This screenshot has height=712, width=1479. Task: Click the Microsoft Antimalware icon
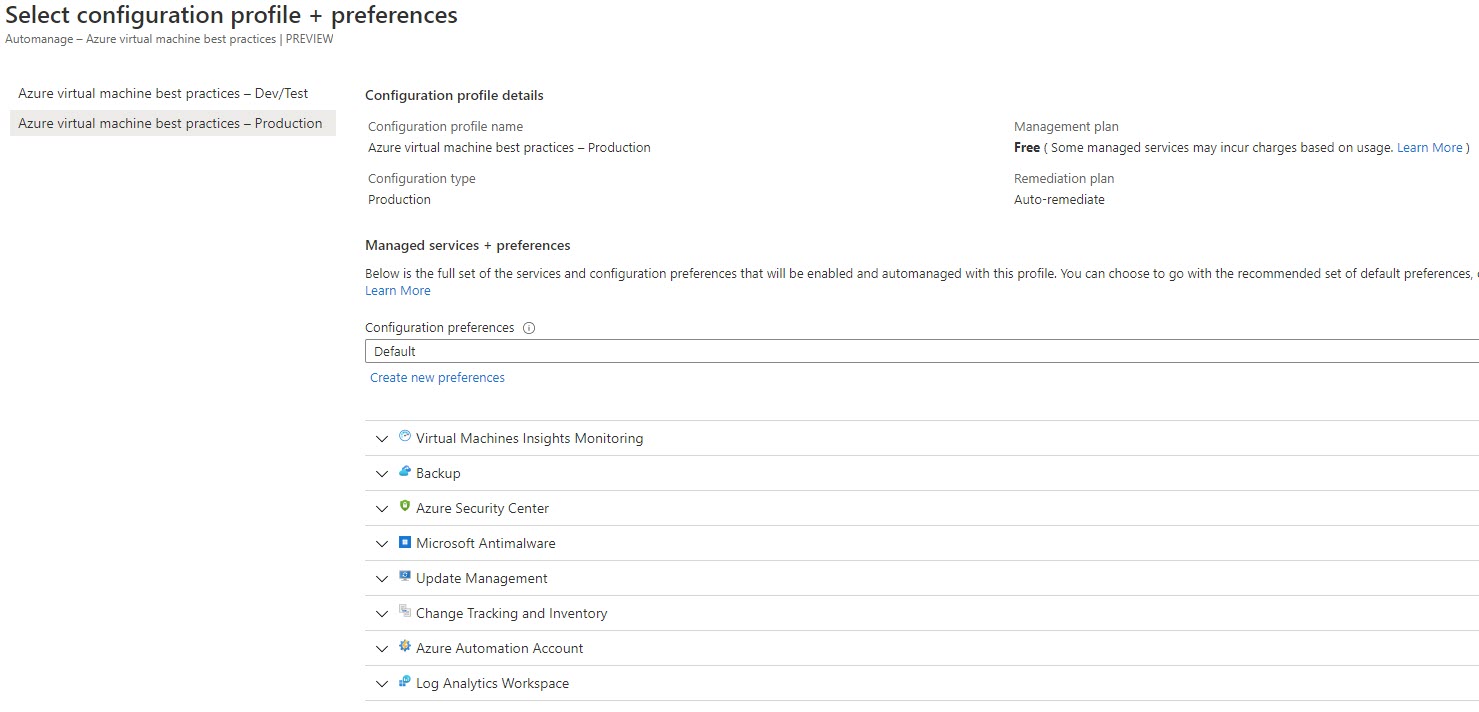click(405, 542)
